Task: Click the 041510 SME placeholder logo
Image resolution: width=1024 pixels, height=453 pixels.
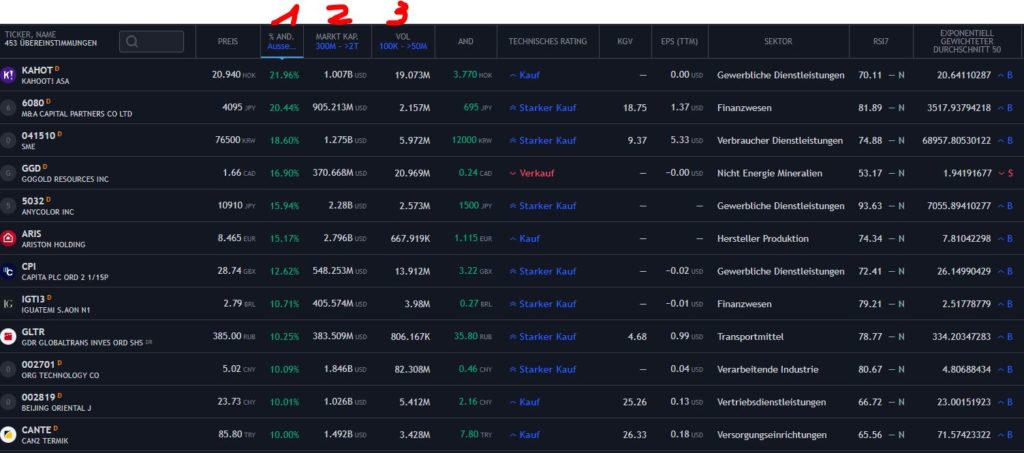Action: [x=8, y=140]
